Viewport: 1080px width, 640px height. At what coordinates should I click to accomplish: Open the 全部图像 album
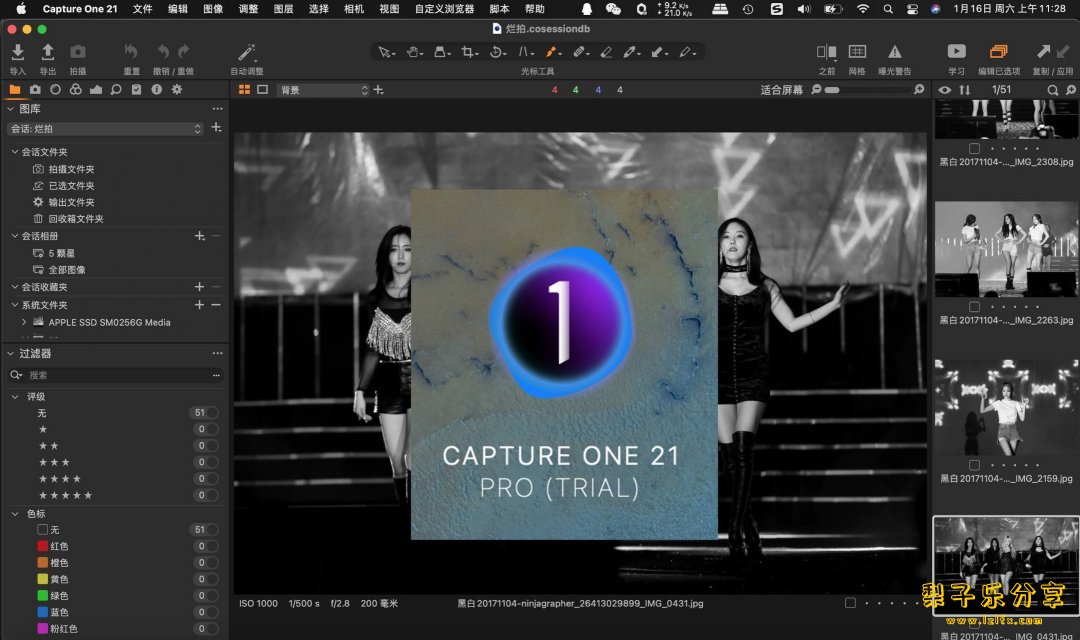[66, 269]
